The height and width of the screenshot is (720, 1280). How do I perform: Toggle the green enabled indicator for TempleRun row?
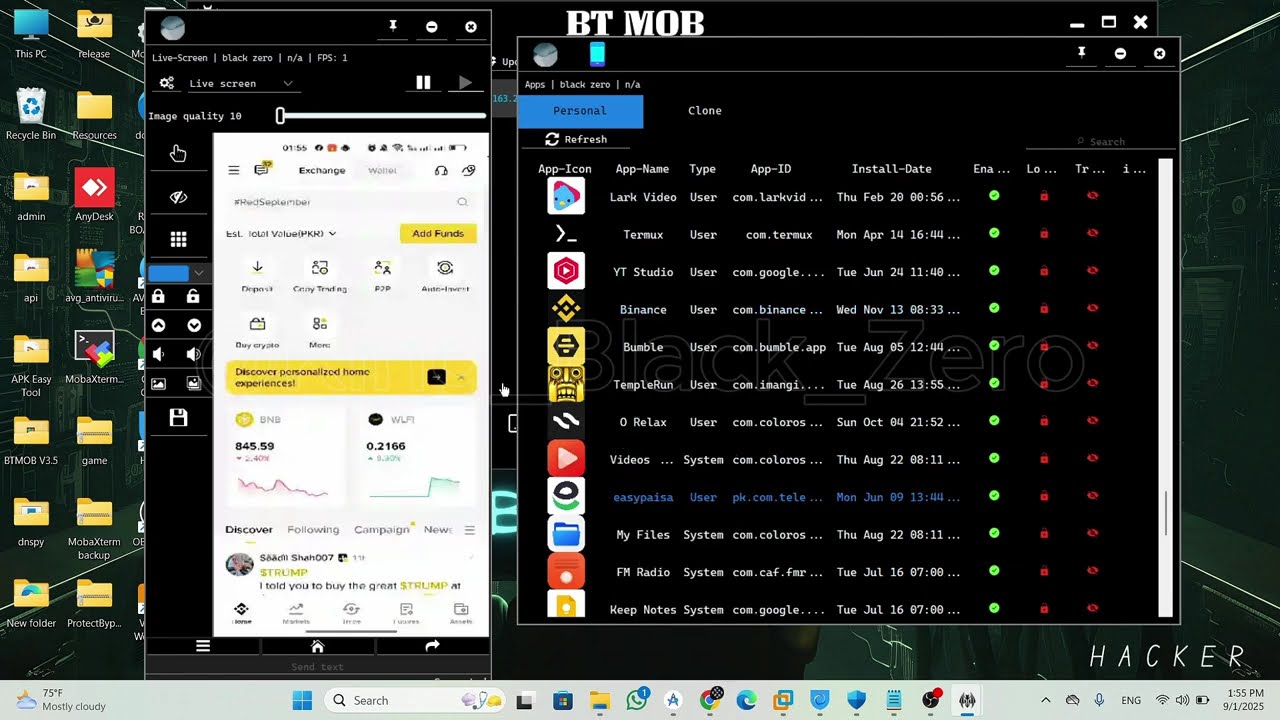[x=994, y=383]
